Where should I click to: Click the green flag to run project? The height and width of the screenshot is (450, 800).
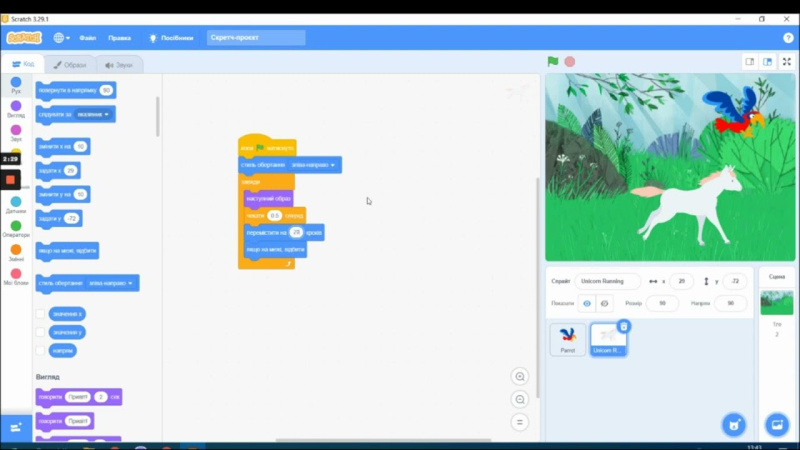coord(553,61)
